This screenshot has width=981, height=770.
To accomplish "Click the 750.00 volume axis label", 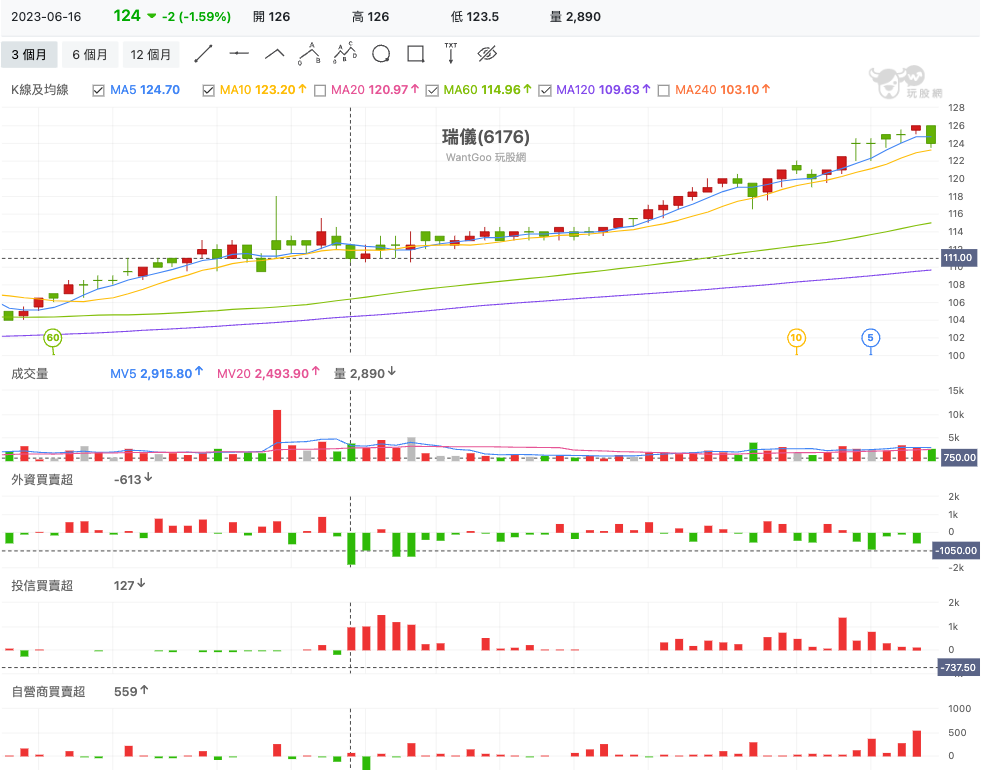I will (959, 457).
